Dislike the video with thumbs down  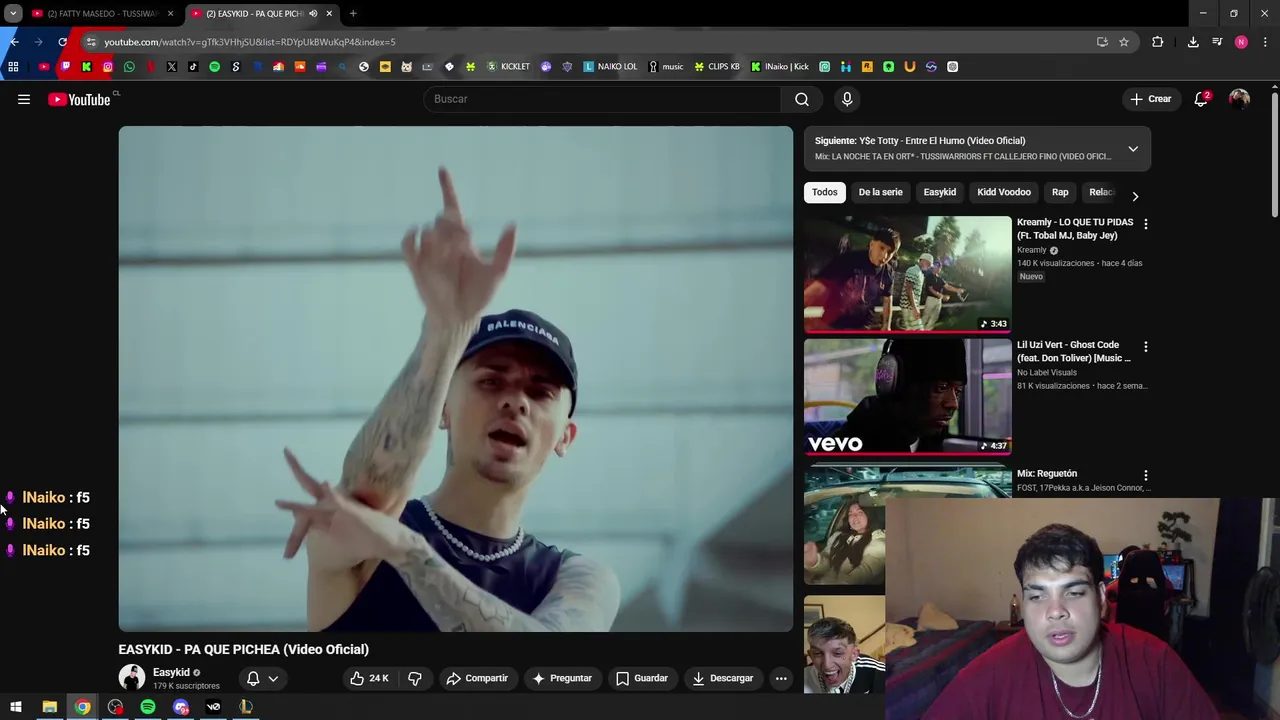(x=415, y=678)
